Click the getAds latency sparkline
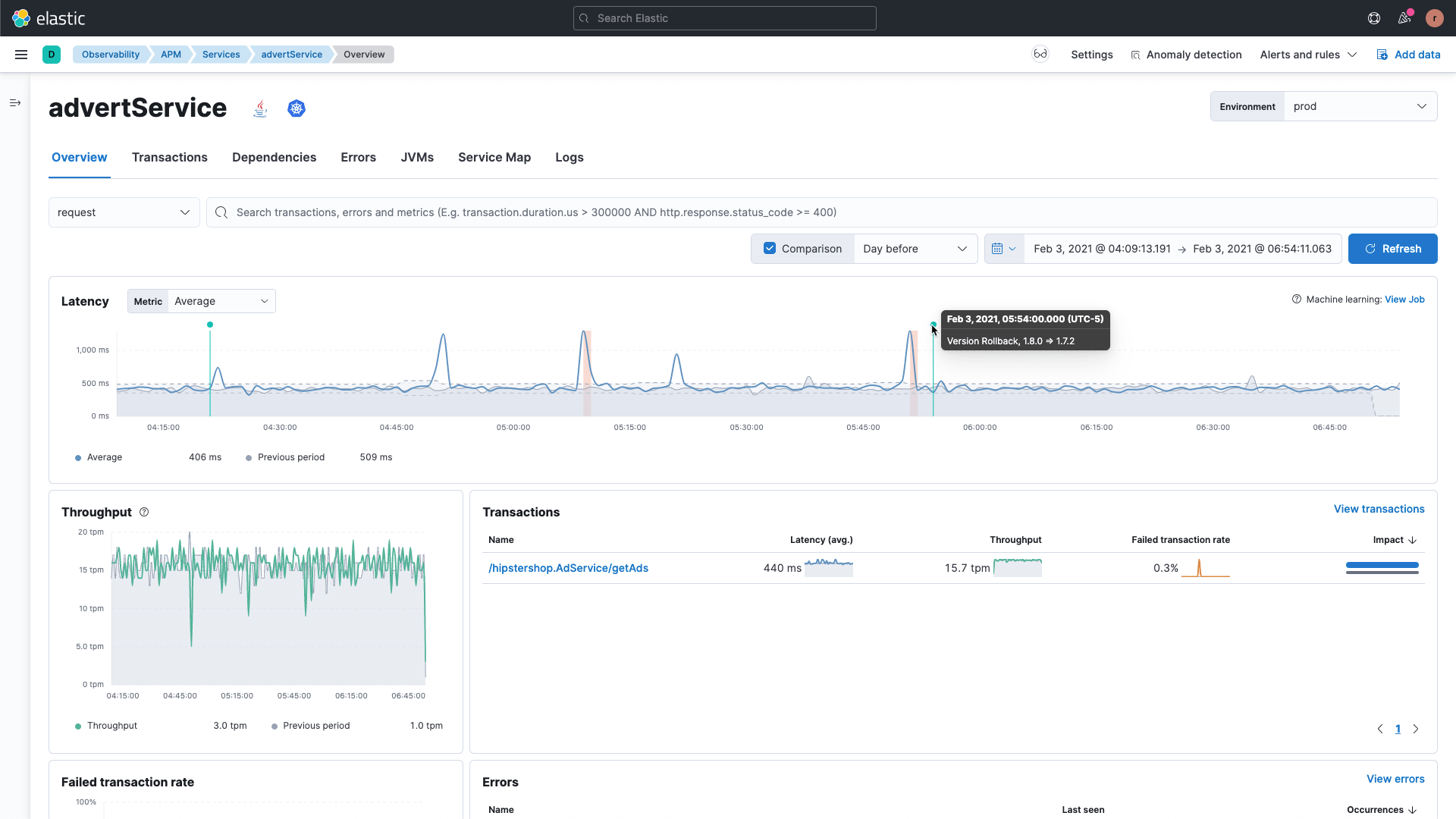This screenshot has height=819, width=1456. (829, 568)
